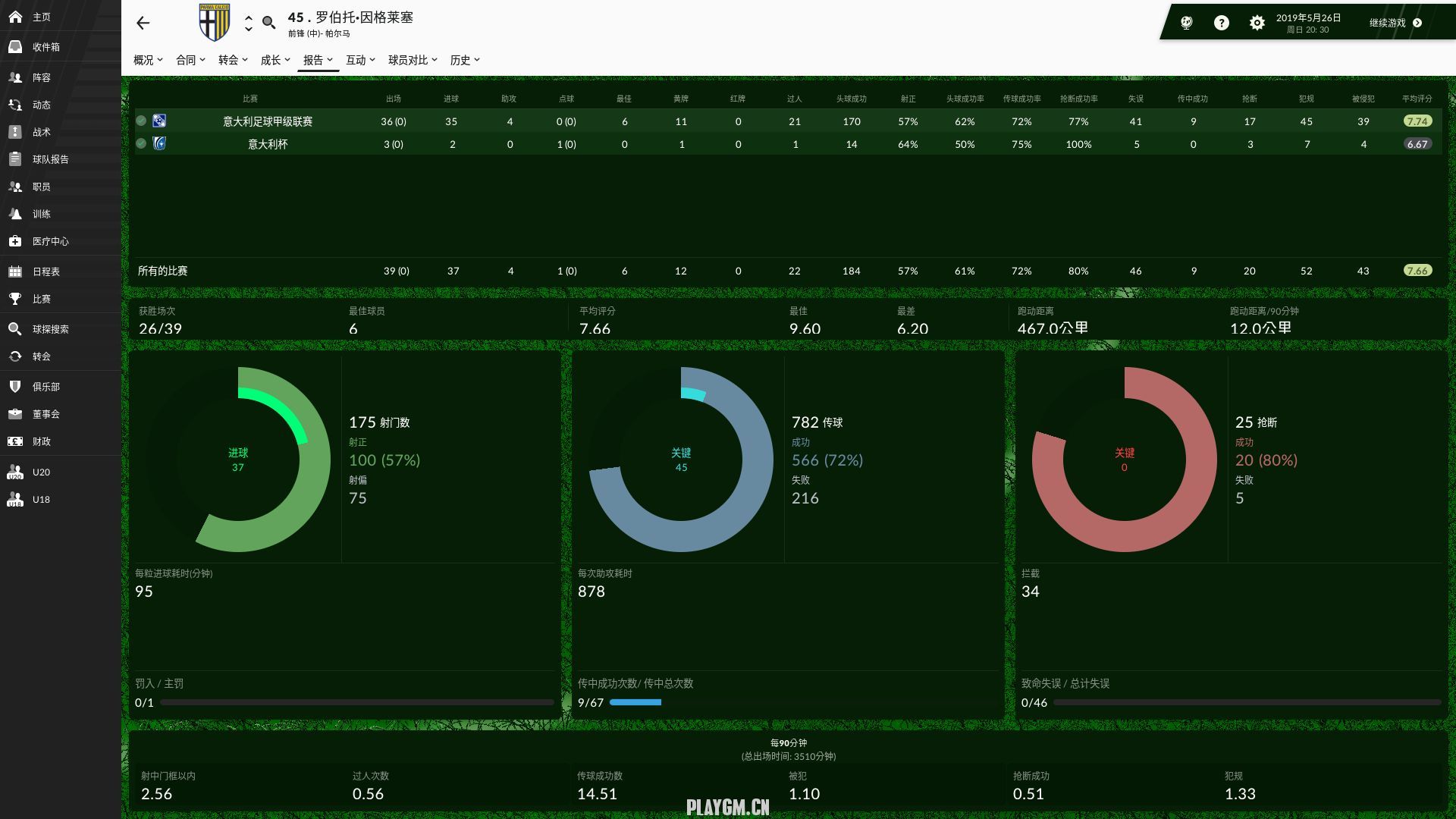Viewport: 1456px width, 819px height.
Task: Click the help question mark icon
Action: point(1221,23)
